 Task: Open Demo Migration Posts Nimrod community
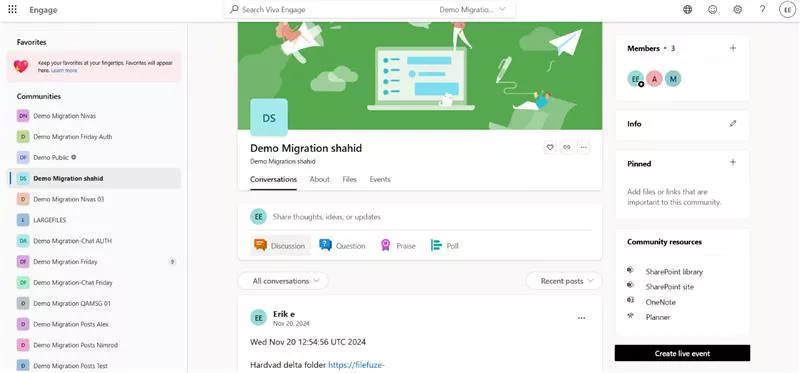coord(94,345)
